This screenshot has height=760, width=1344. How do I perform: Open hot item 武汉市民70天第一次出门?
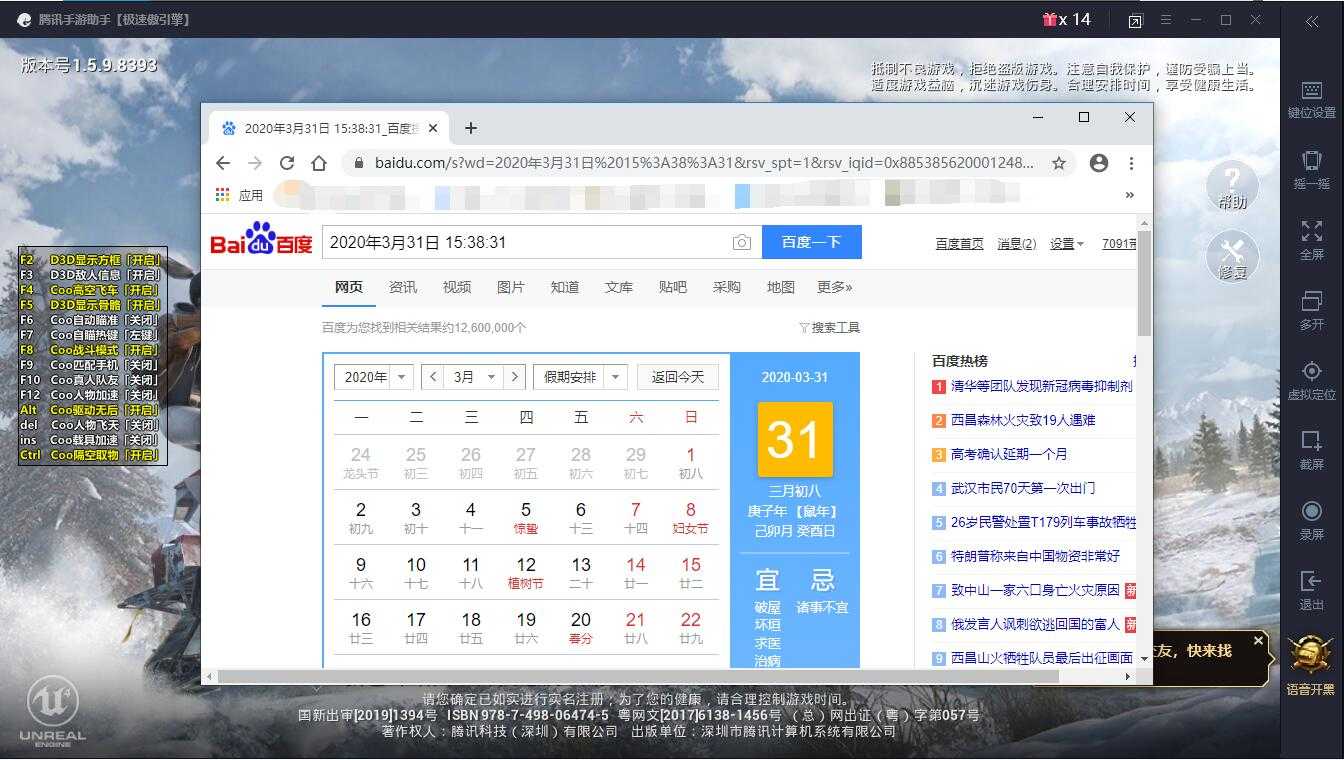click(x=1023, y=488)
